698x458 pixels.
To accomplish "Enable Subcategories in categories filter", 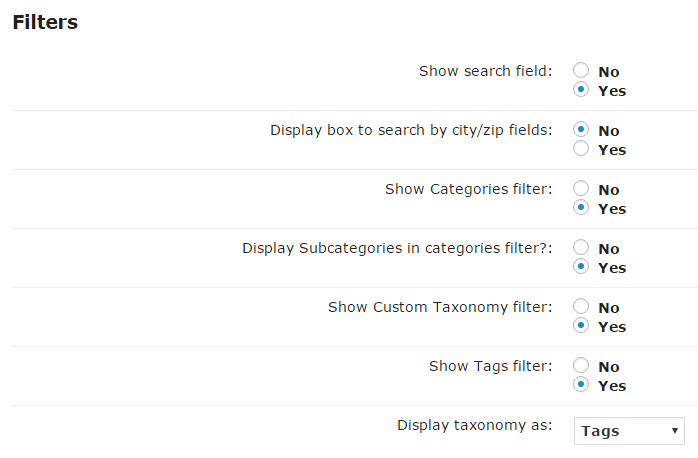I will coord(580,267).
